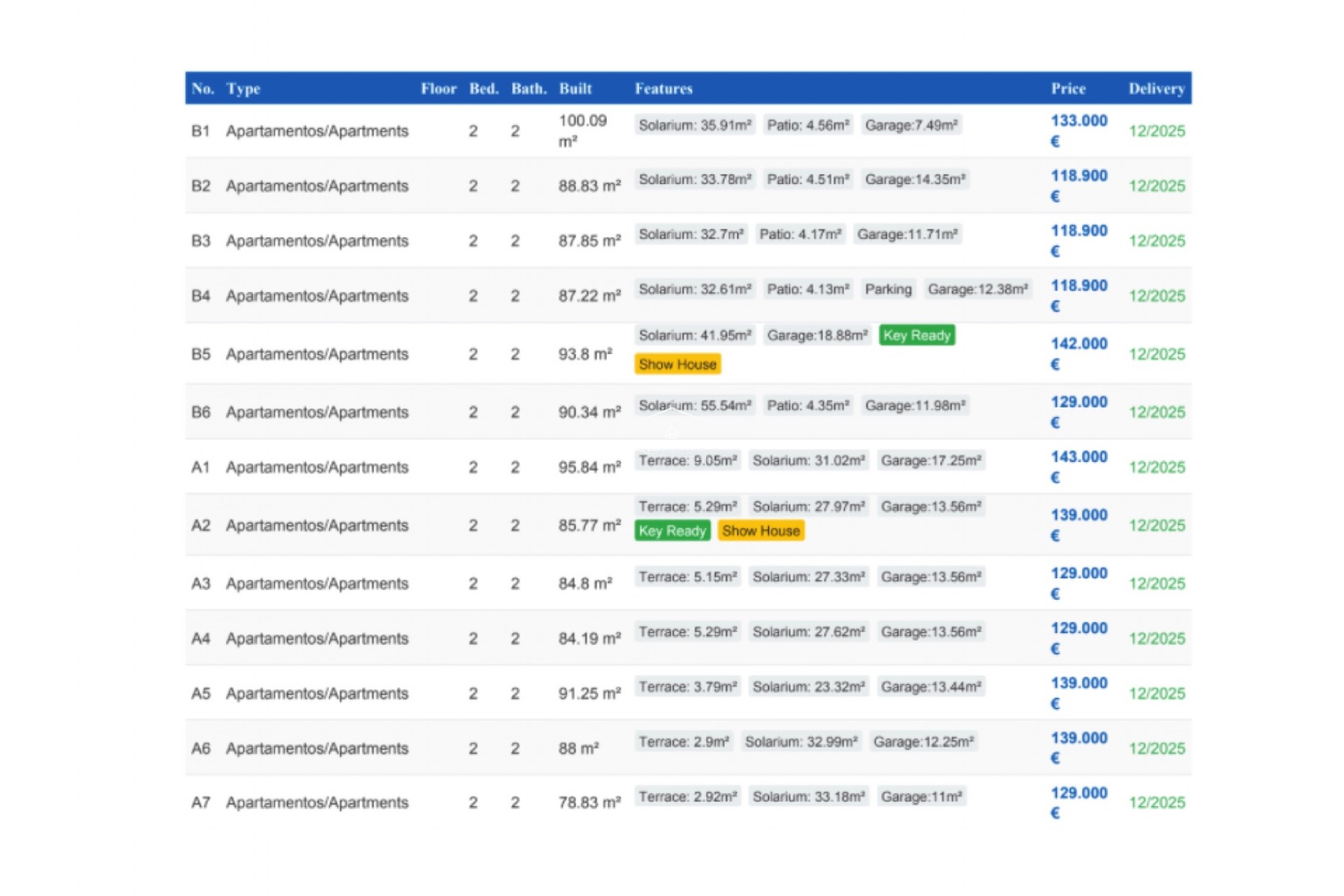Click the Delivery column header
1344x896 pixels.
pyautogui.click(x=1156, y=89)
